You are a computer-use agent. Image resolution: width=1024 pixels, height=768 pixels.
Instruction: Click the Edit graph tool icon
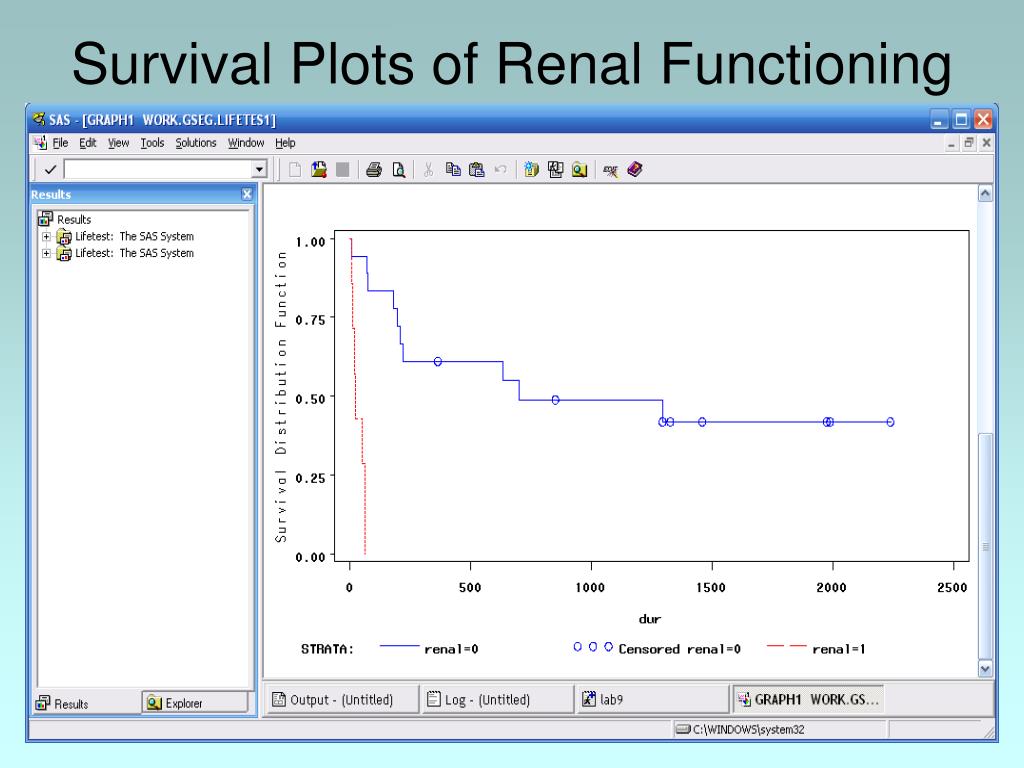point(610,170)
